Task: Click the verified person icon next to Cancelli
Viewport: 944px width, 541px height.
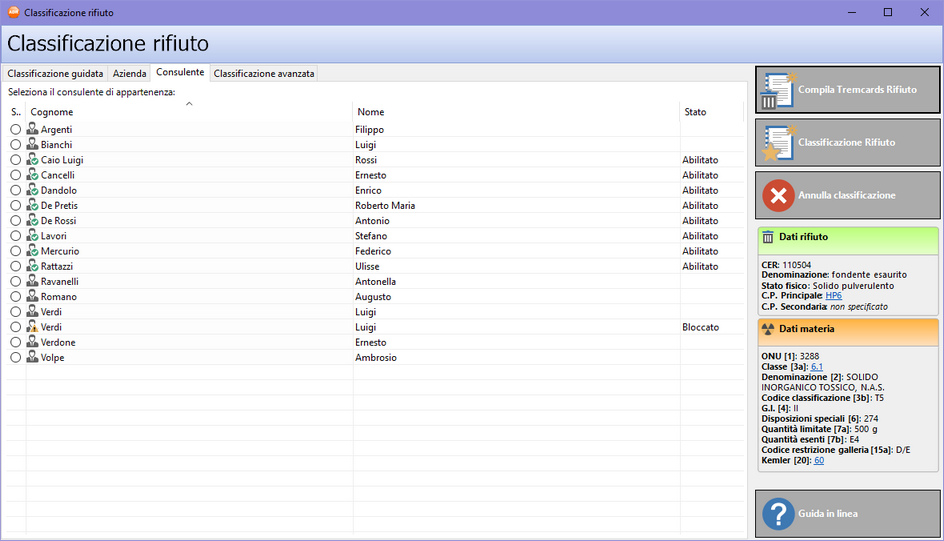Action: [x=32, y=175]
